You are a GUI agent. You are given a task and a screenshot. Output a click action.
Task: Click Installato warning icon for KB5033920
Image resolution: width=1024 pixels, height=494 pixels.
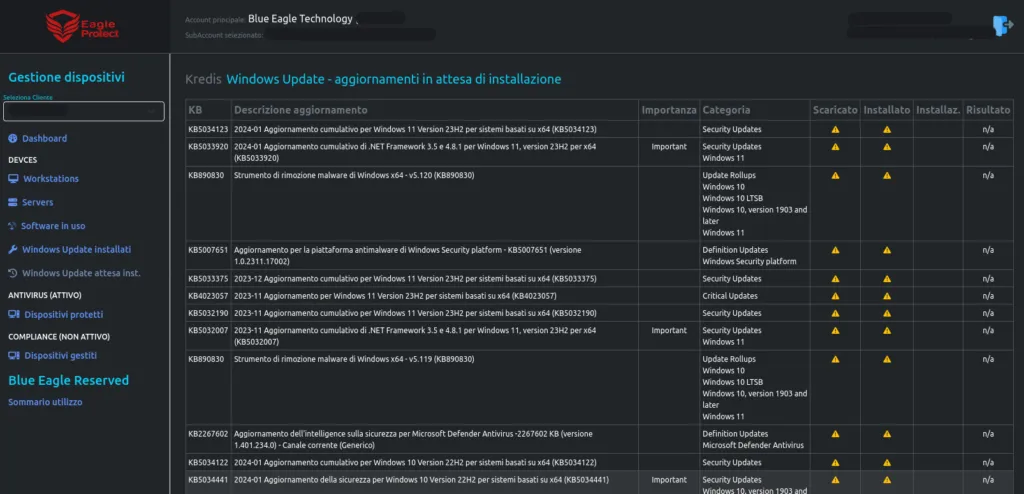click(x=887, y=146)
